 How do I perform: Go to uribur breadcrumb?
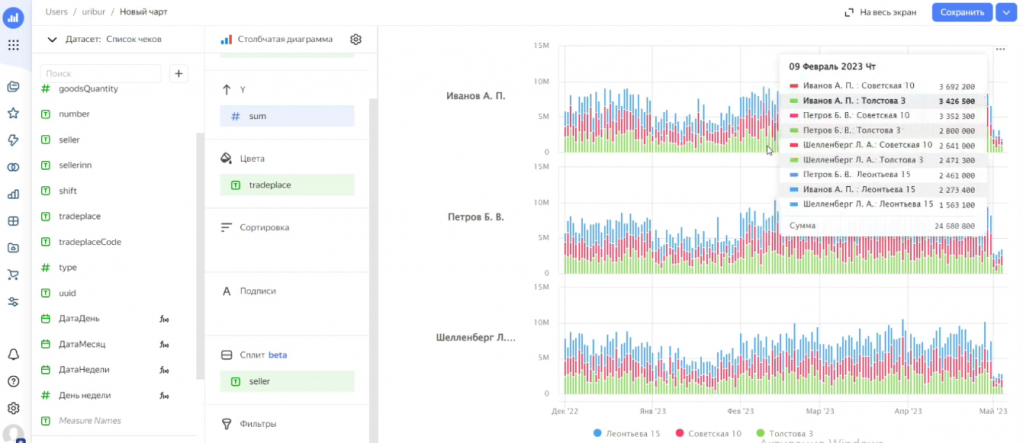click(x=94, y=12)
